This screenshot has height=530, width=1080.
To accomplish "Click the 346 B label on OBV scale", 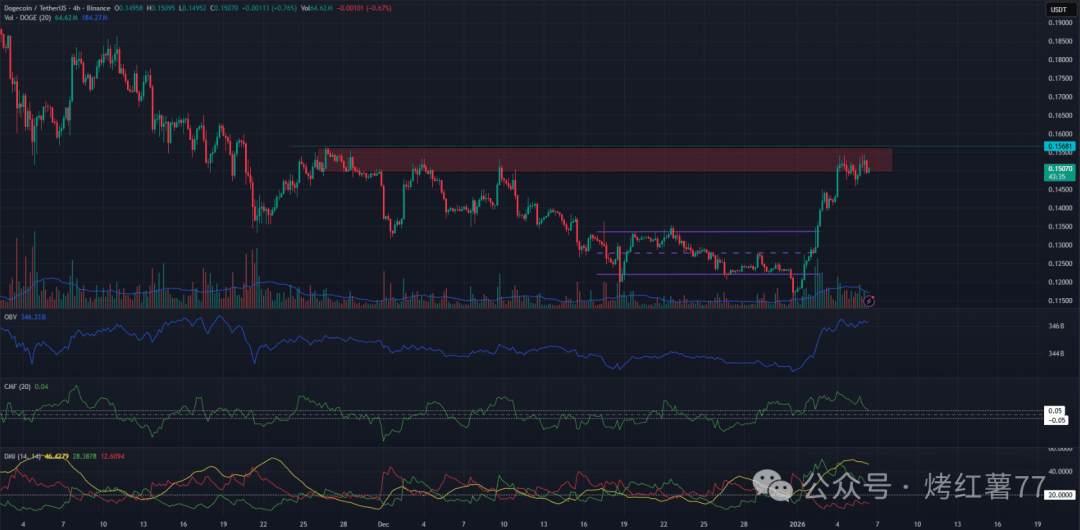I will point(1058,327).
